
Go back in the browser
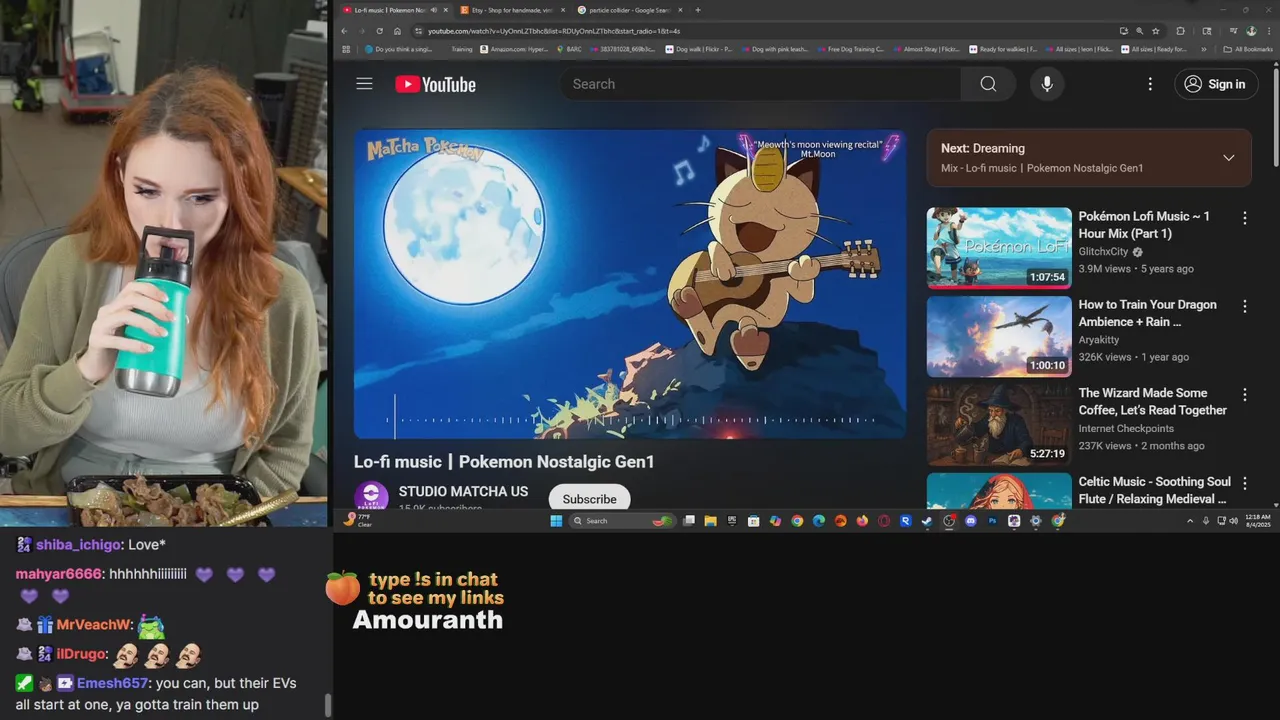(344, 31)
